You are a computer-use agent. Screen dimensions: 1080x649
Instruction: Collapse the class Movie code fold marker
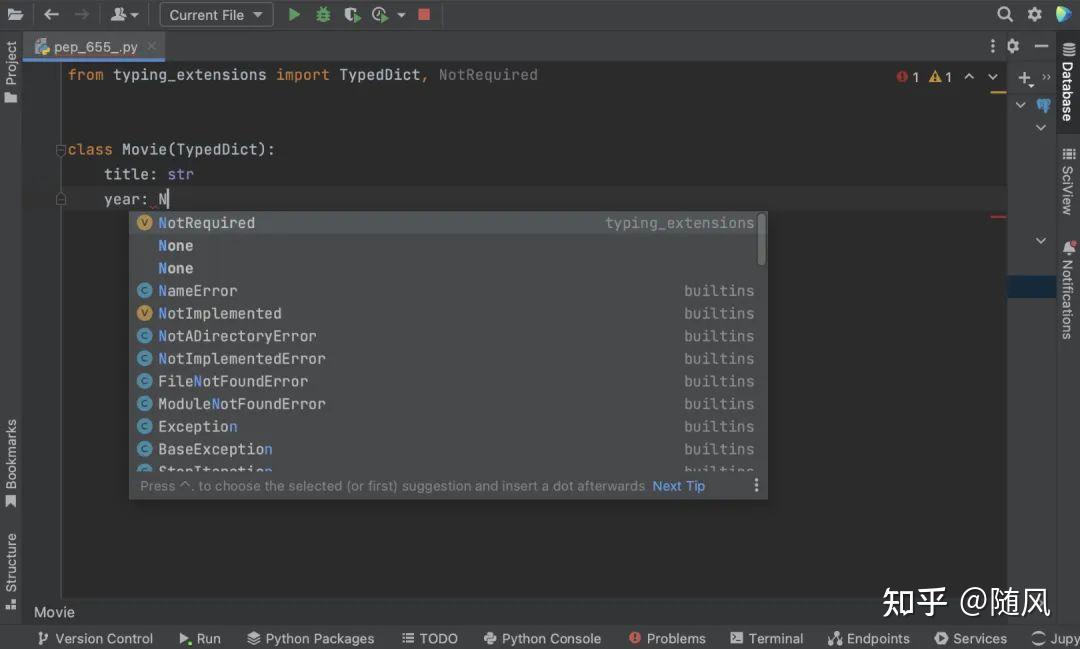(x=61, y=150)
